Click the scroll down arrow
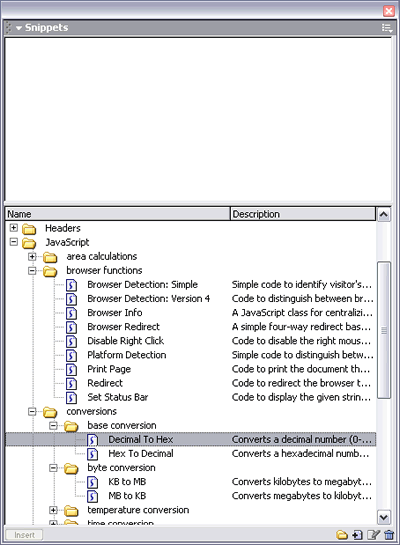The height and width of the screenshot is (545, 400). tap(384, 517)
